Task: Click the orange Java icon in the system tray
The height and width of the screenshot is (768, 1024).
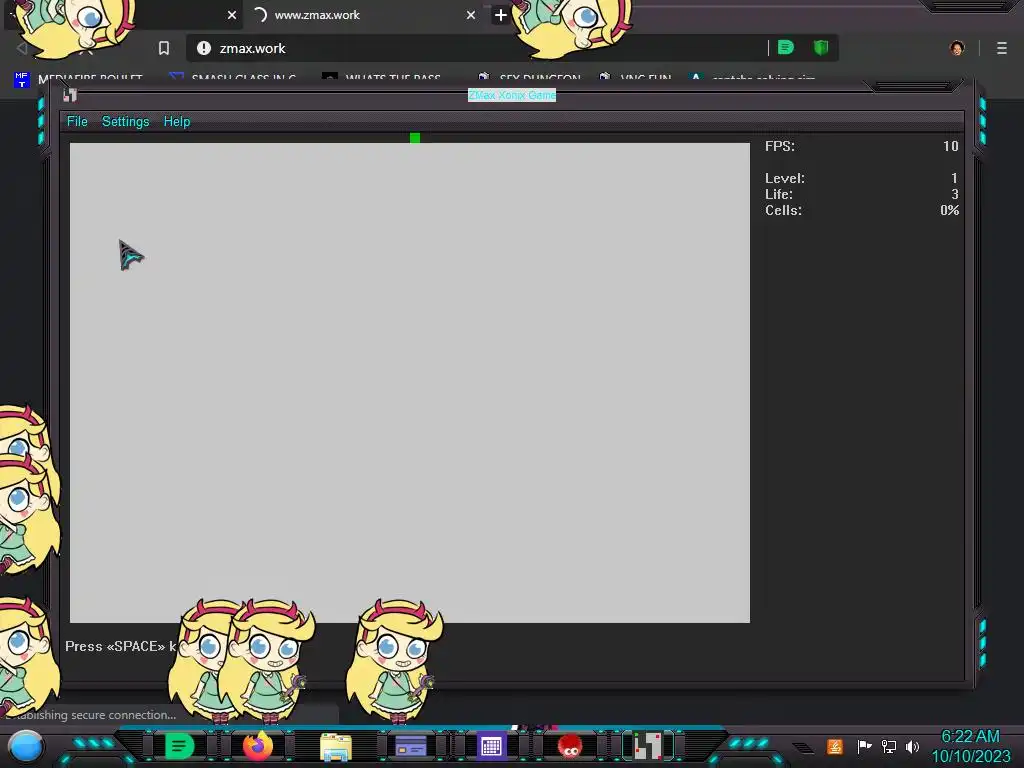Action: tap(835, 746)
